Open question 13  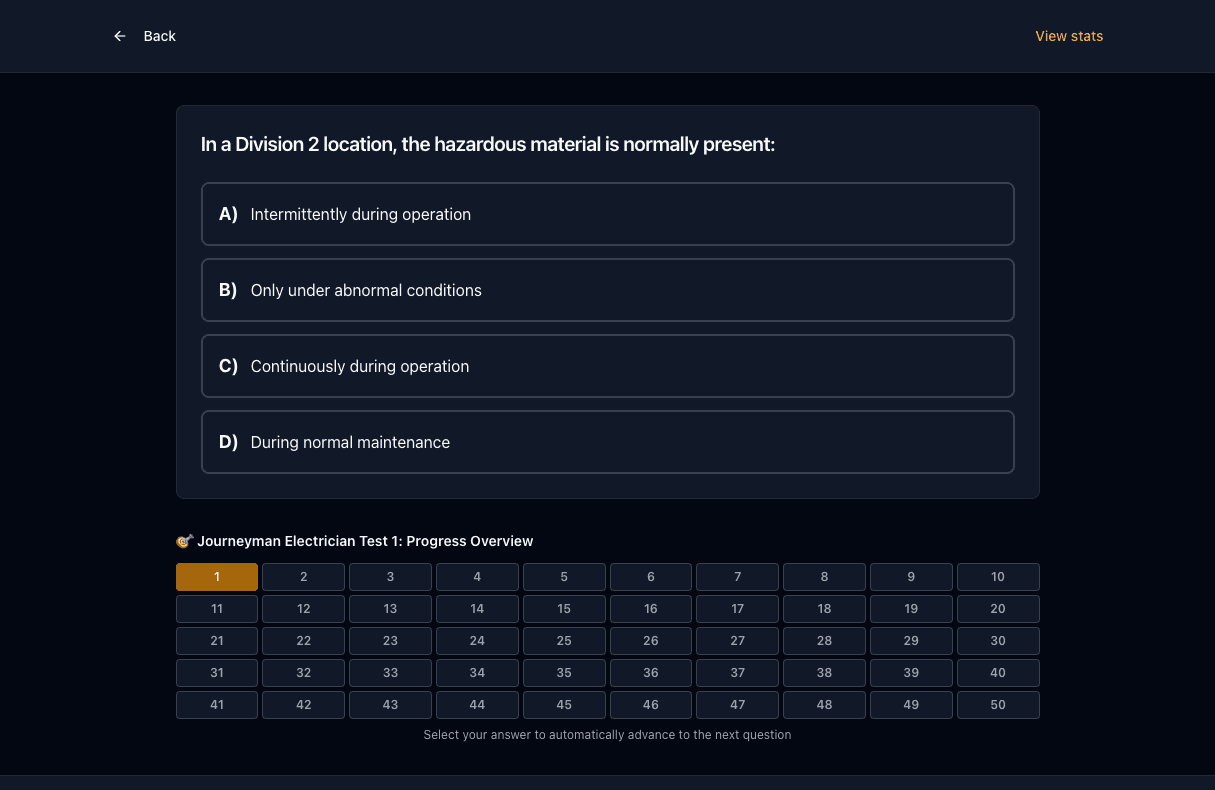point(390,609)
